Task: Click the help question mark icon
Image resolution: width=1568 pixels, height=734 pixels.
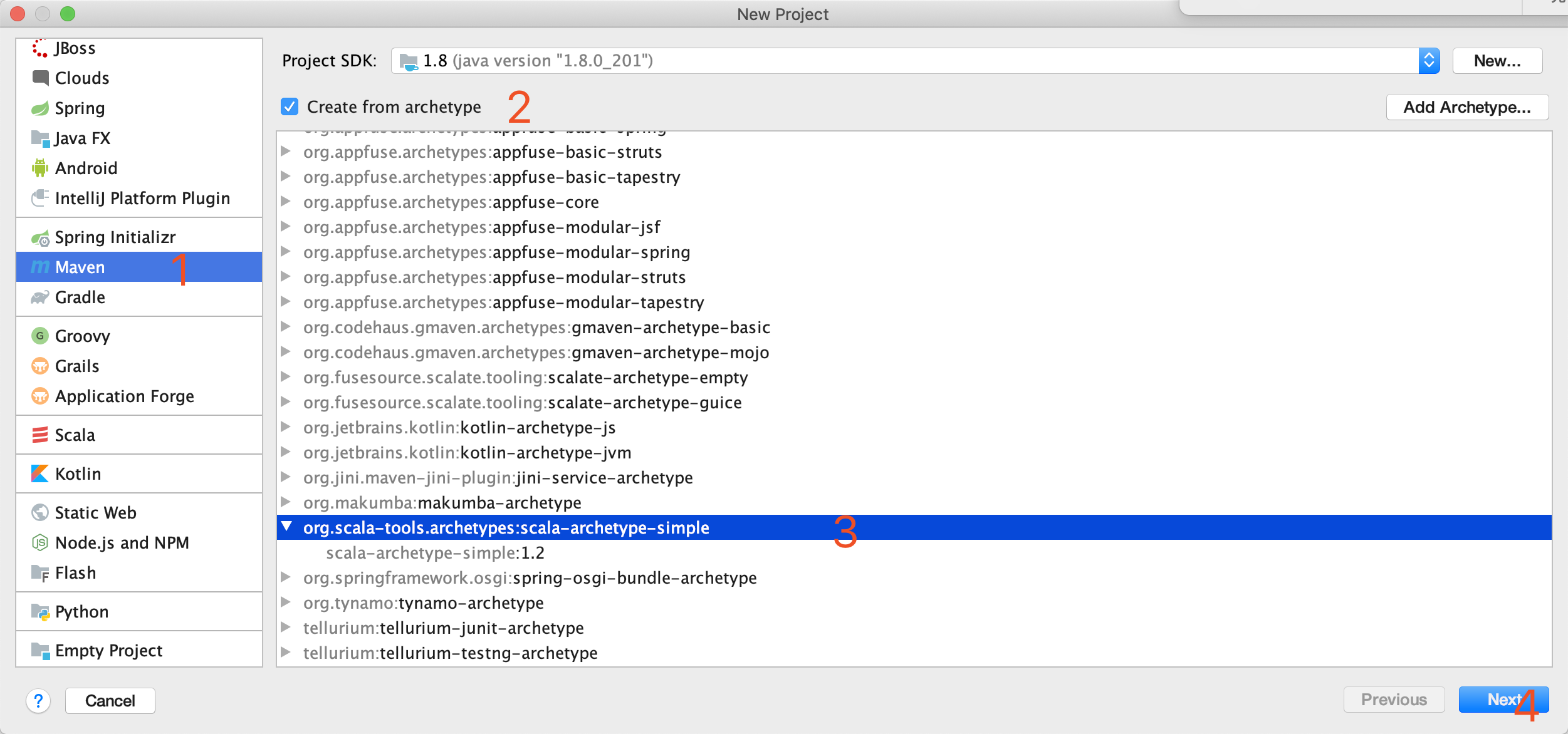Action: [x=38, y=700]
